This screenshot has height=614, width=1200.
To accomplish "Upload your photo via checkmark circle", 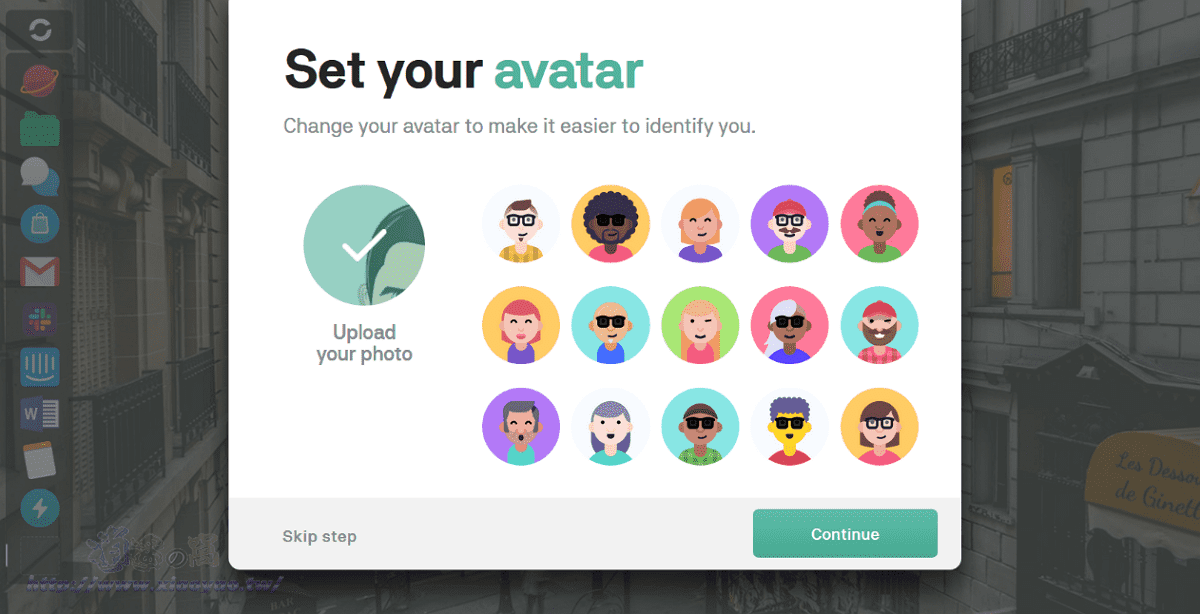I will [x=364, y=246].
